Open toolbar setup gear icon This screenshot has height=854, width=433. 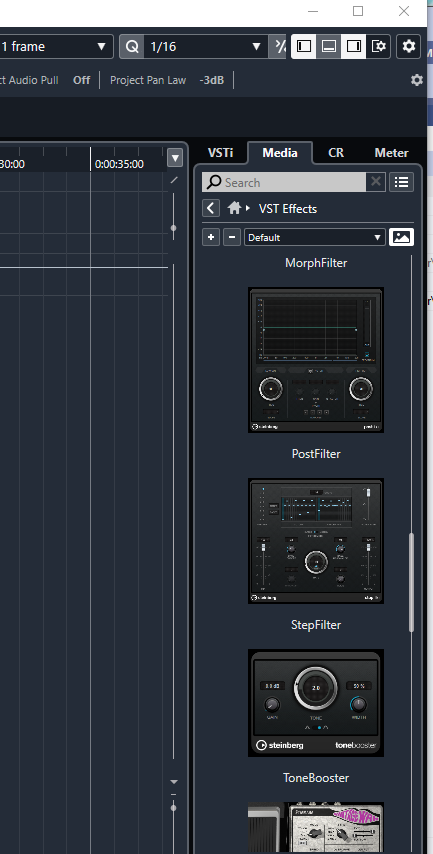pyautogui.click(x=408, y=46)
